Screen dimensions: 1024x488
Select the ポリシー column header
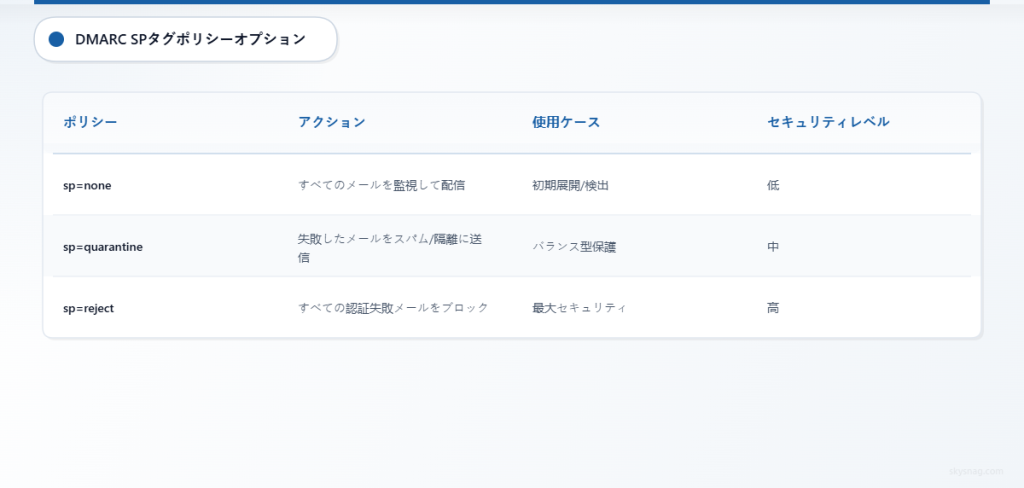pyautogui.click(x=90, y=122)
